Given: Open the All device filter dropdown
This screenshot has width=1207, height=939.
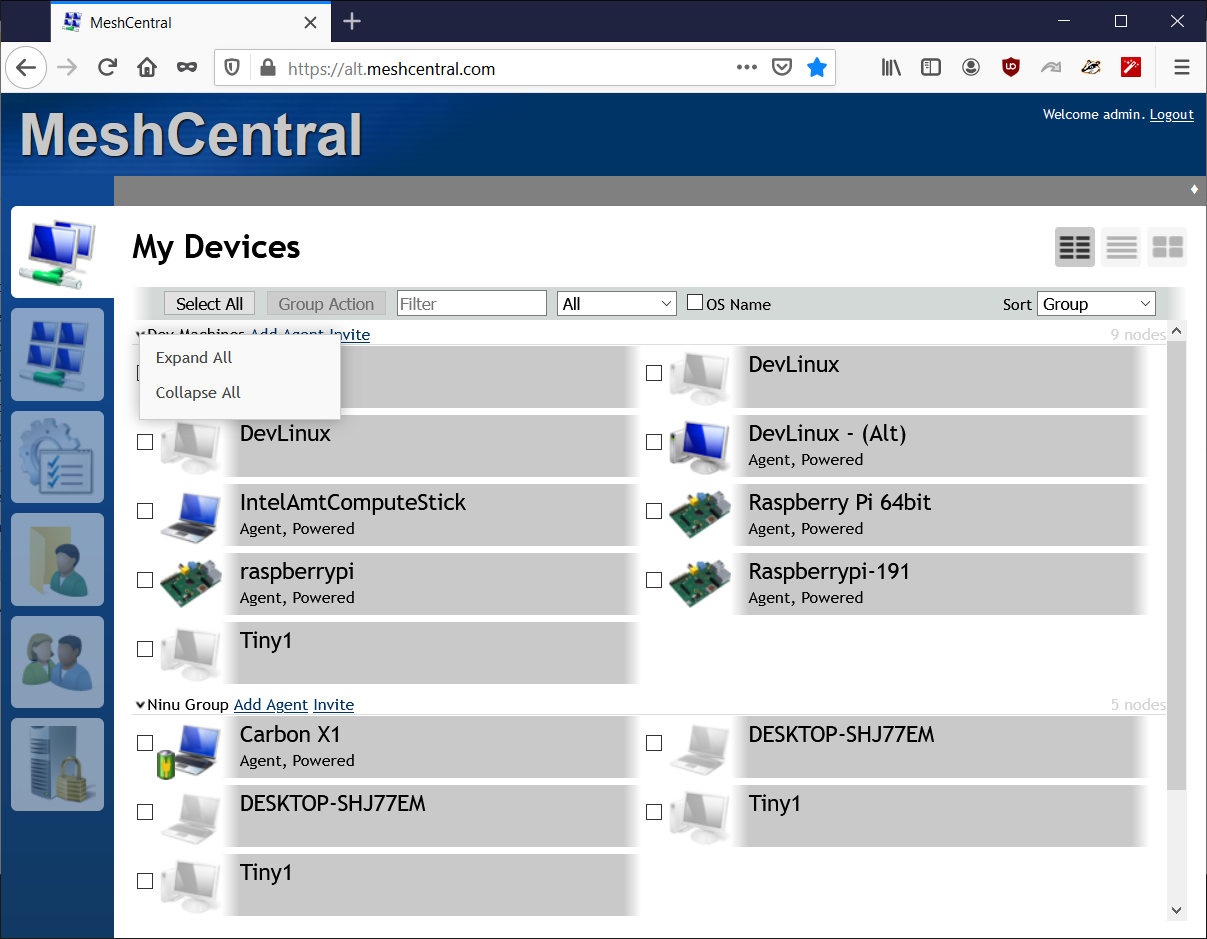Looking at the screenshot, I should click(617, 304).
